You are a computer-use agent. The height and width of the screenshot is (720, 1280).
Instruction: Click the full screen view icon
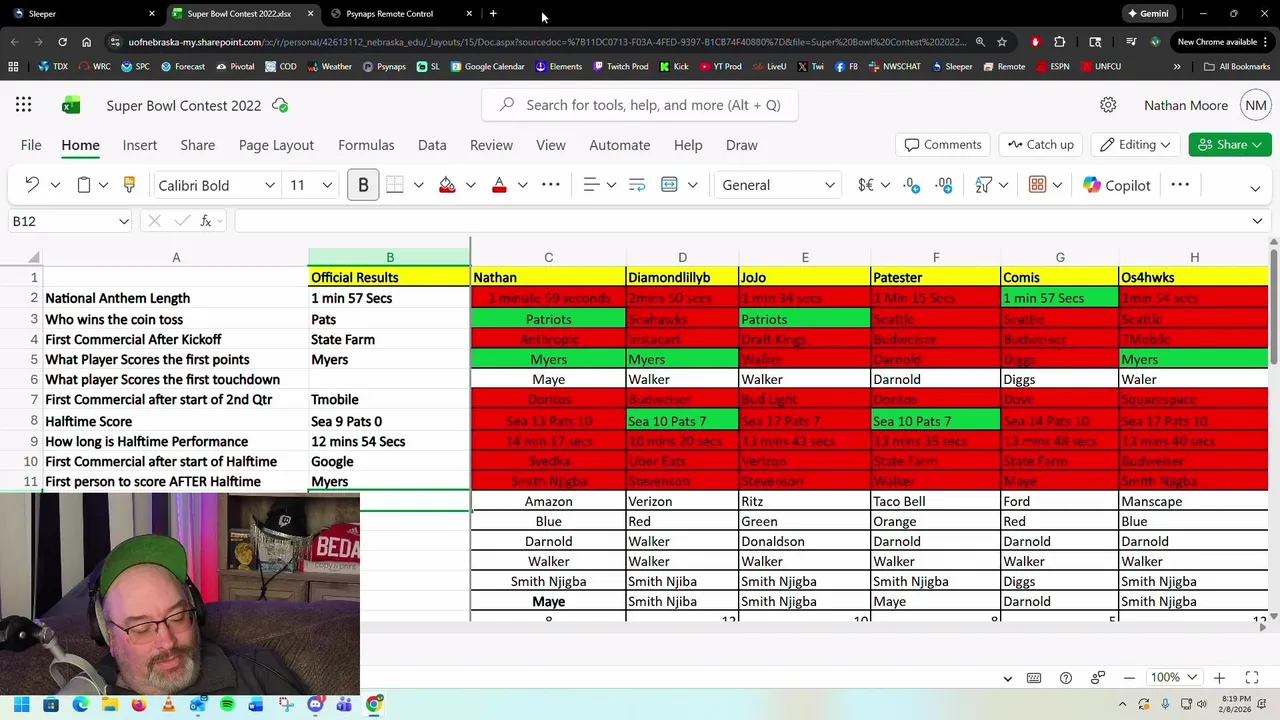click(1251, 678)
